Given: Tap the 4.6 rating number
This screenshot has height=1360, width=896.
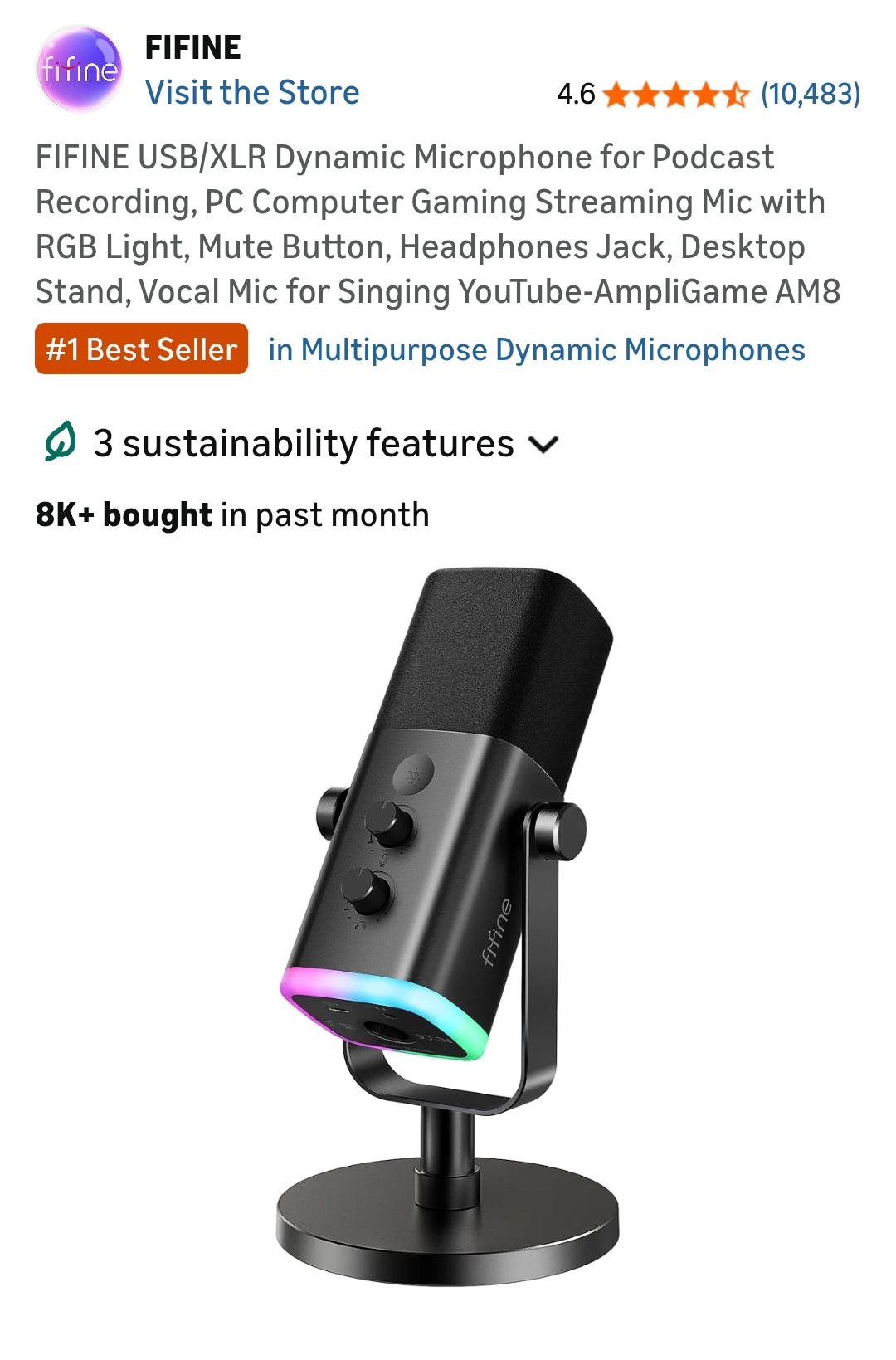Looking at the screenshot, I should pyautogui.click(x=576, y=94).
